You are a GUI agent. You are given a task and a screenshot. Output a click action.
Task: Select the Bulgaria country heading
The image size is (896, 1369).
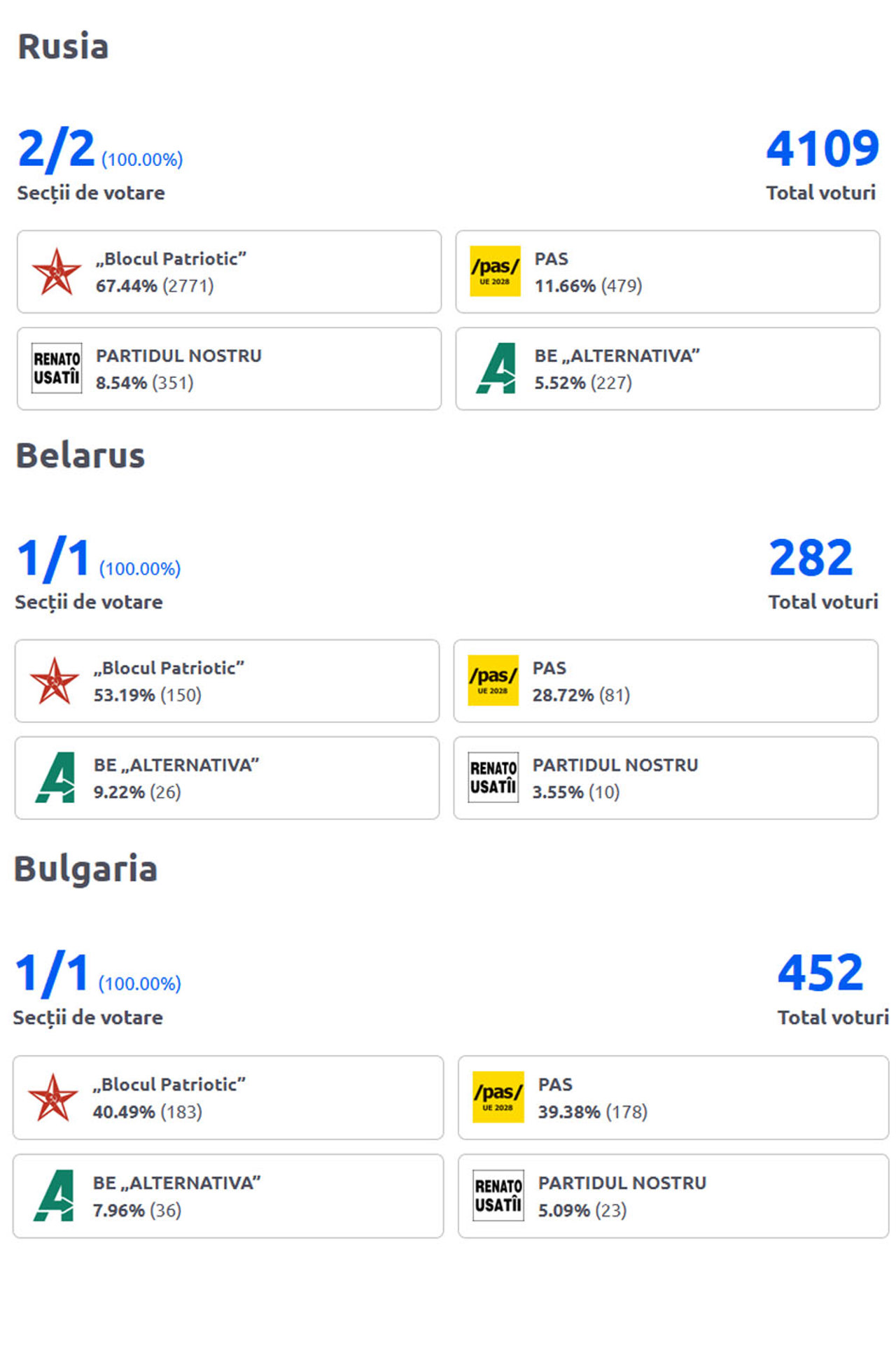click(x=85, y=869)
